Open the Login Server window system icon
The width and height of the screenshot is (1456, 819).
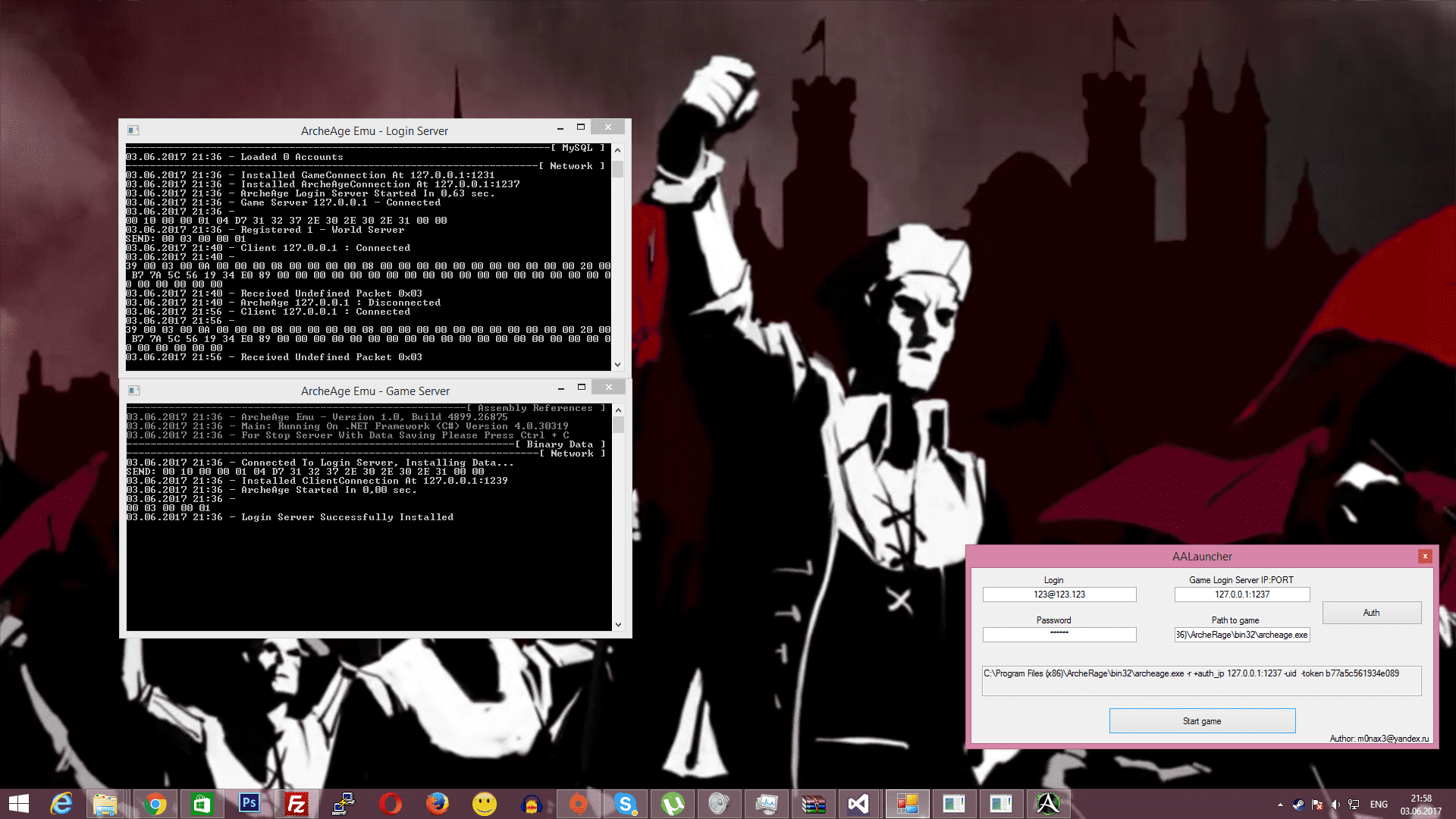[133, 130]
